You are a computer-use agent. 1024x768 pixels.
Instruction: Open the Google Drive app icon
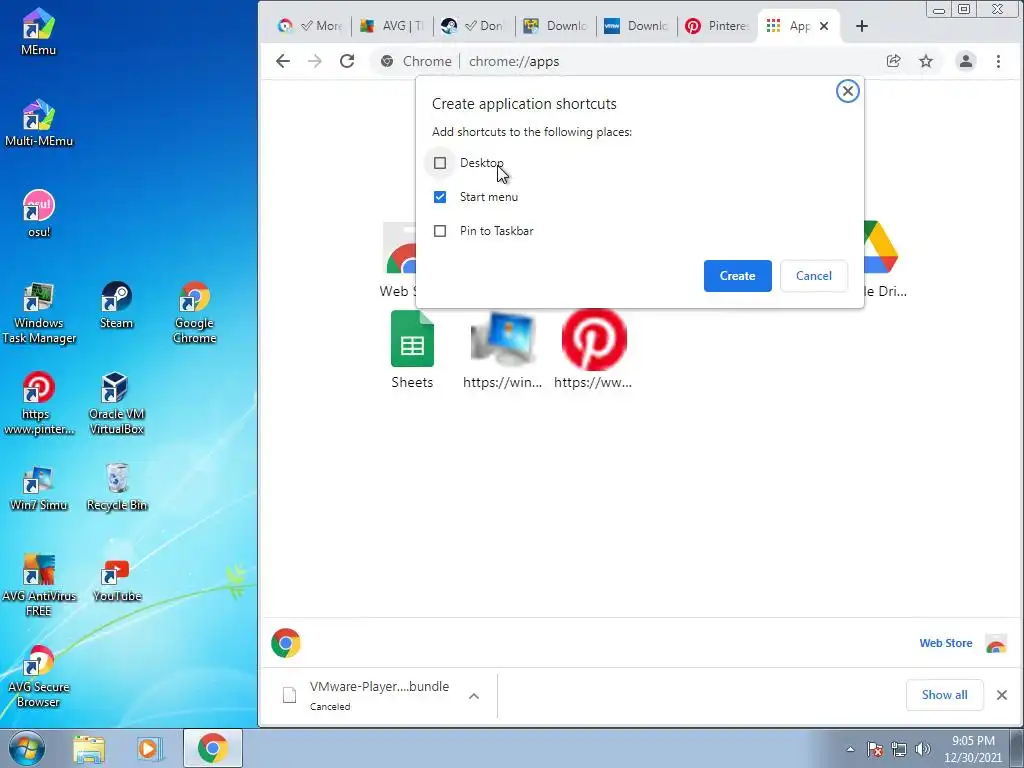[x=885, y=260]
